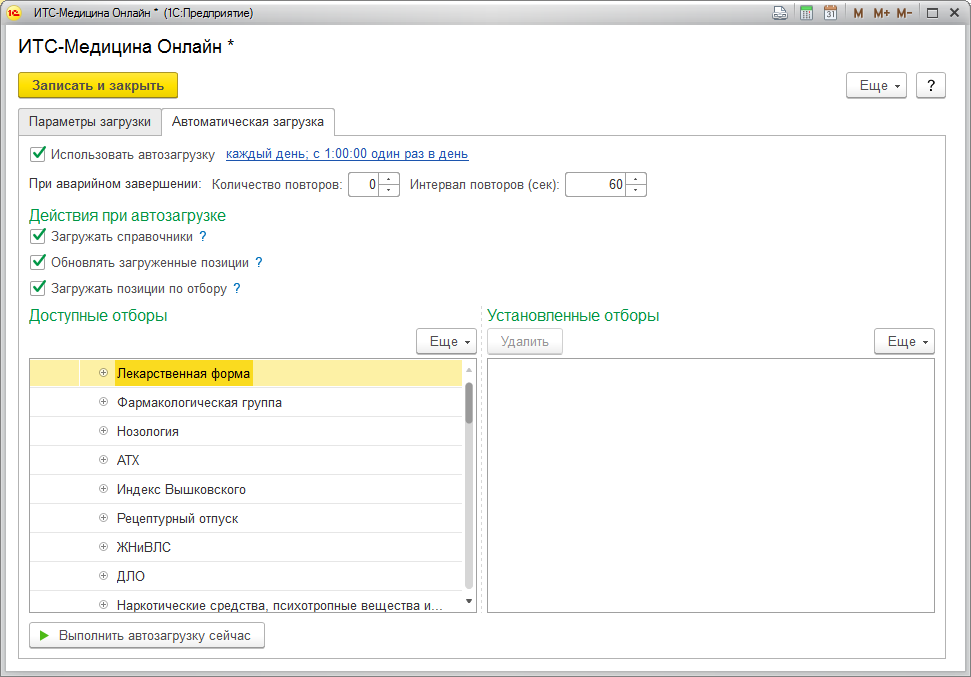The image size is (971, 677).
Task: Toggle Загружать позиции по отбору checkbox
Action: pos(38,288)
